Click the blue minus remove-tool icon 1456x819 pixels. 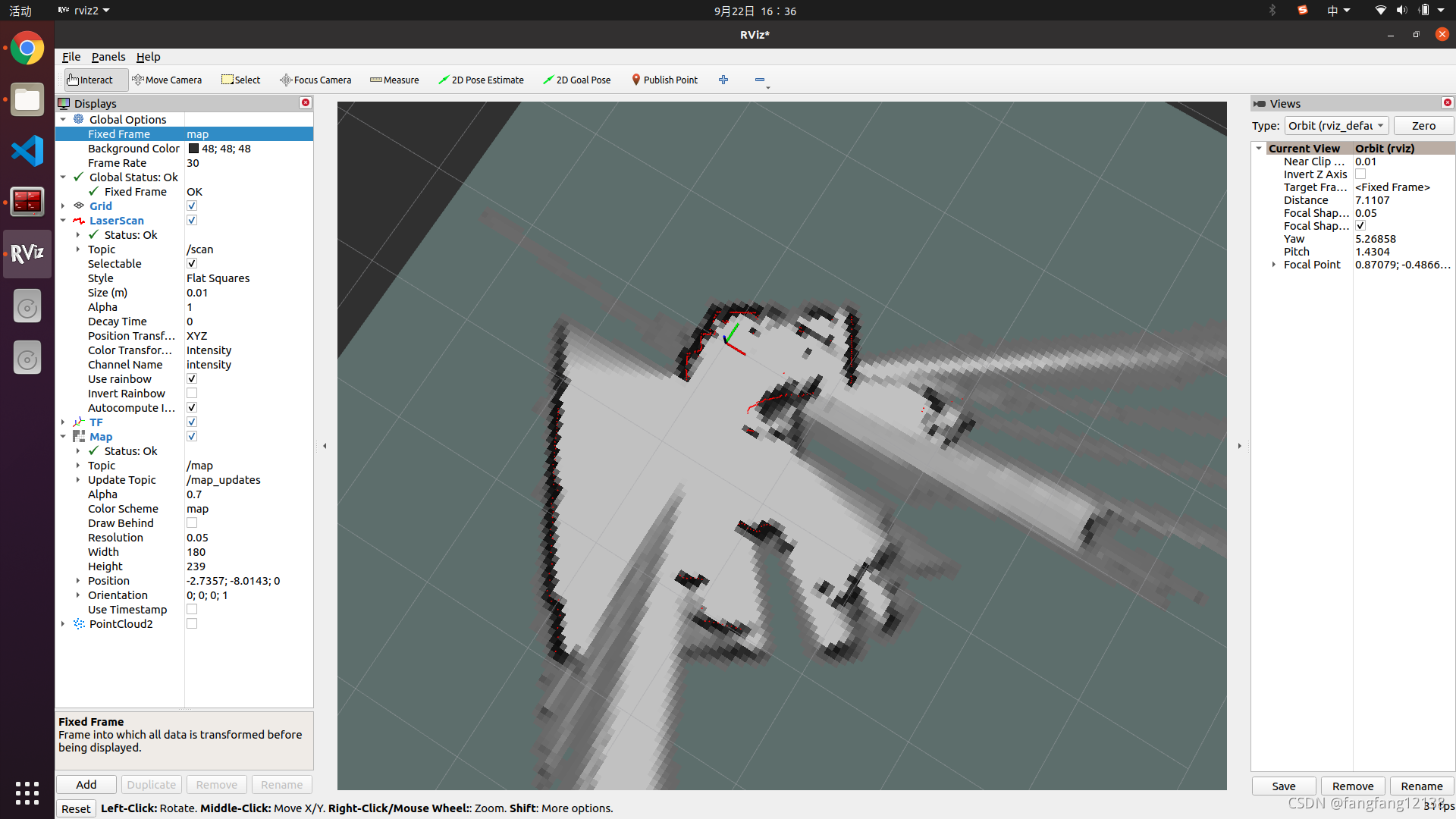[x=760, y=80]
